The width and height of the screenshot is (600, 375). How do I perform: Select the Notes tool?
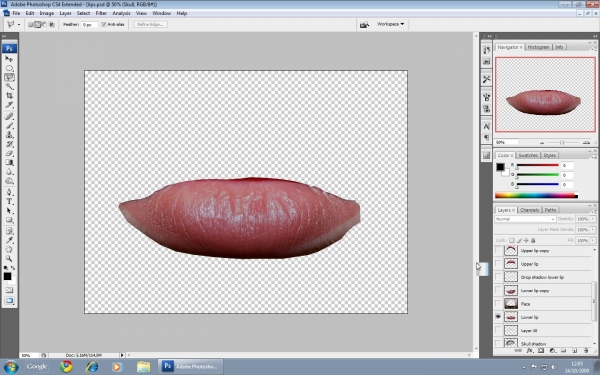[x=9, y=231]
